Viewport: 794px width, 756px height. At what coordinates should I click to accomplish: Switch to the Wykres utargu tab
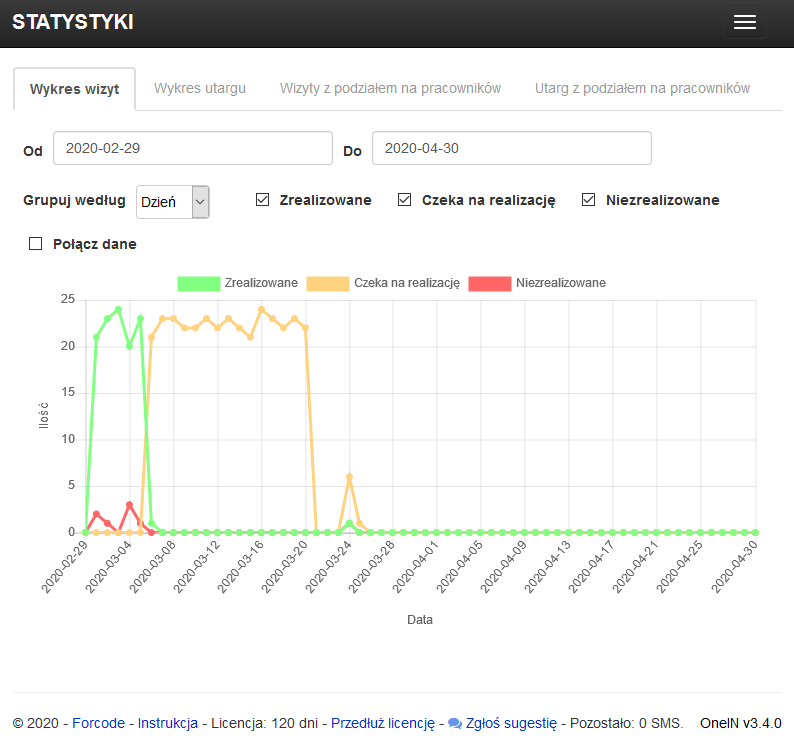pyautogui.click(x=200, y=88)
